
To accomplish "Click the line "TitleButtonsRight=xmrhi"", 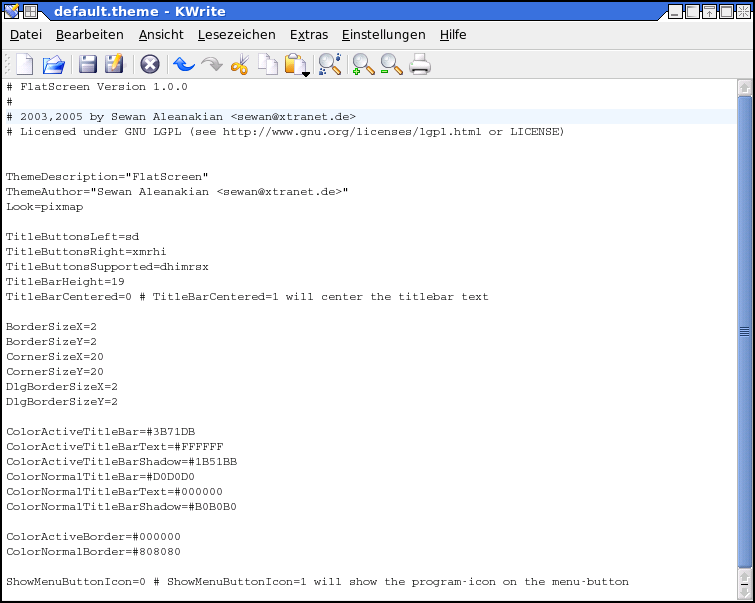I will 86,251.
